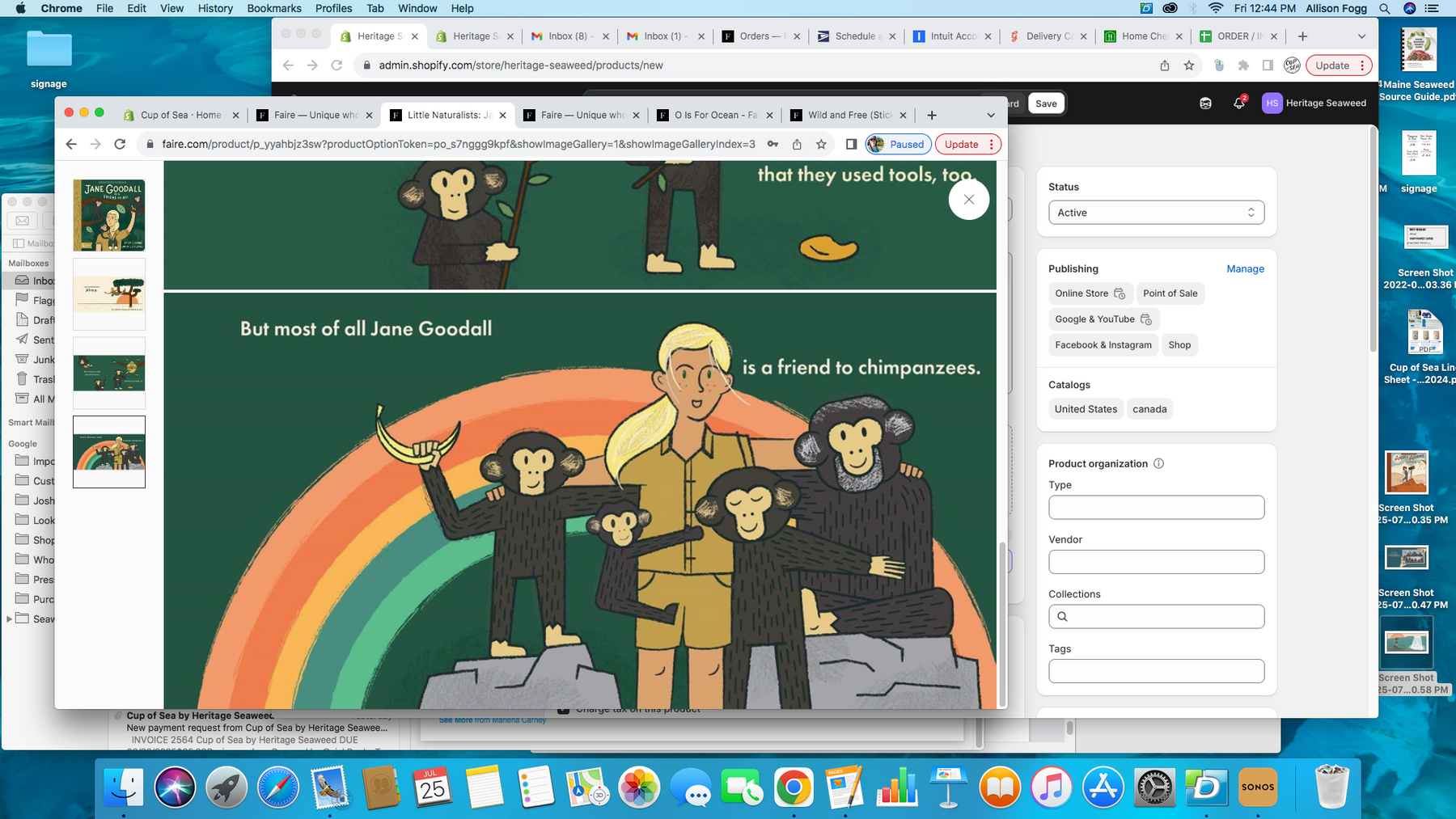1456x819 pixels.
Task: Close the Faire image gallery overlay
Action: (x=968, y=200)
